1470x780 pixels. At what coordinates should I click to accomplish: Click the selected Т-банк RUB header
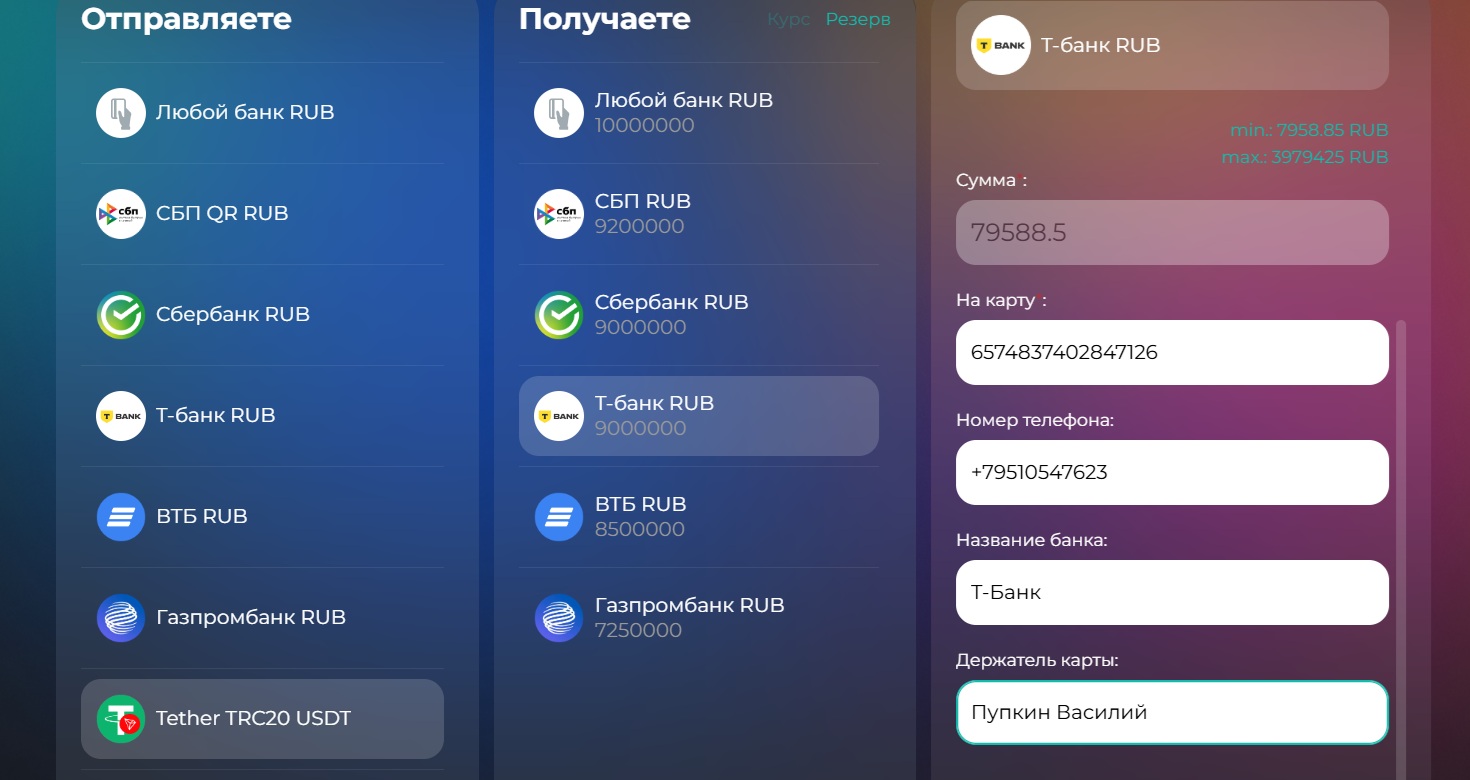tap(1172, 45)
